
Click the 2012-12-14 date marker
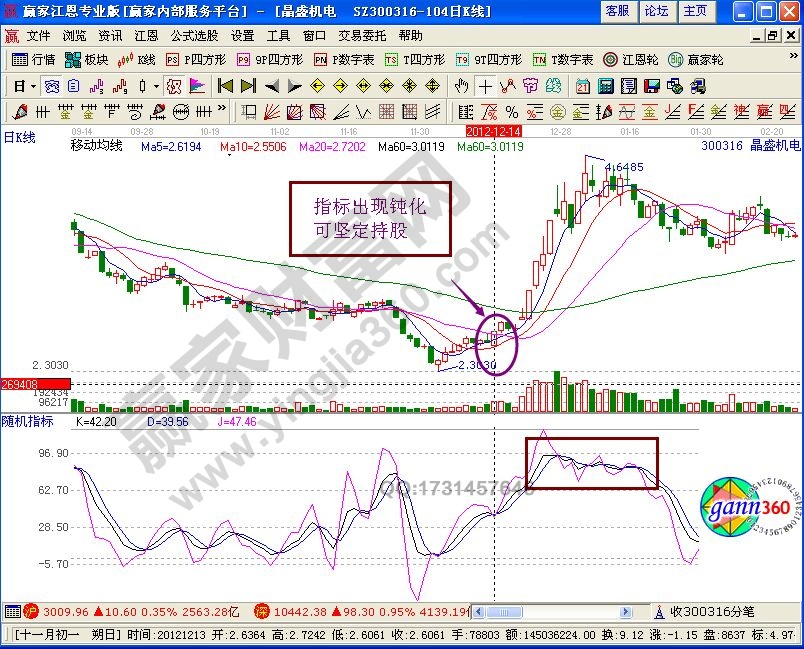click(493, 131)
